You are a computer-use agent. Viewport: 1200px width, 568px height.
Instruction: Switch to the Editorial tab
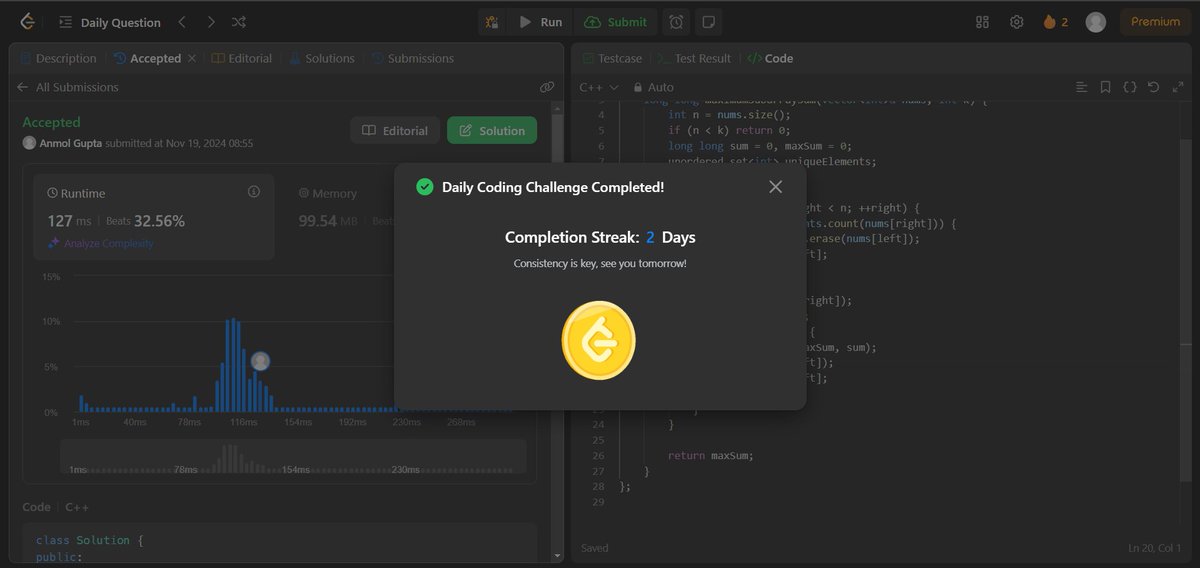tap(242, 58)
